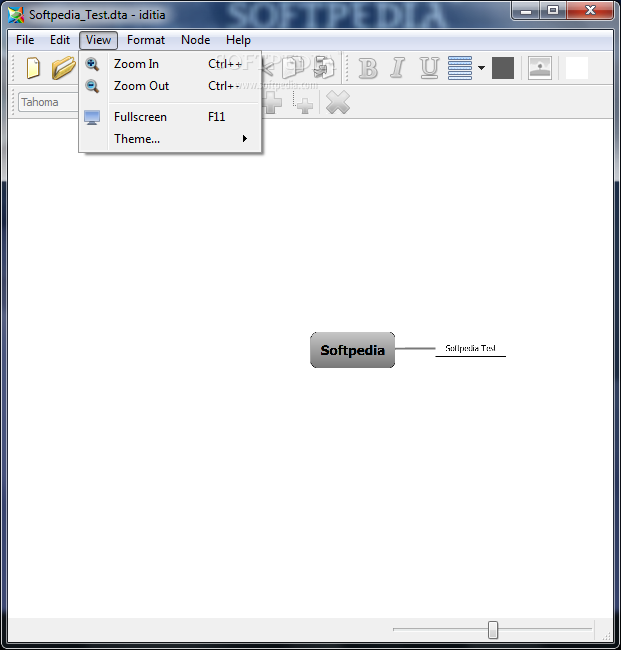Screen dimensions: 621x650
Task: Close the iditia window
Action: [x=590, y=11]
